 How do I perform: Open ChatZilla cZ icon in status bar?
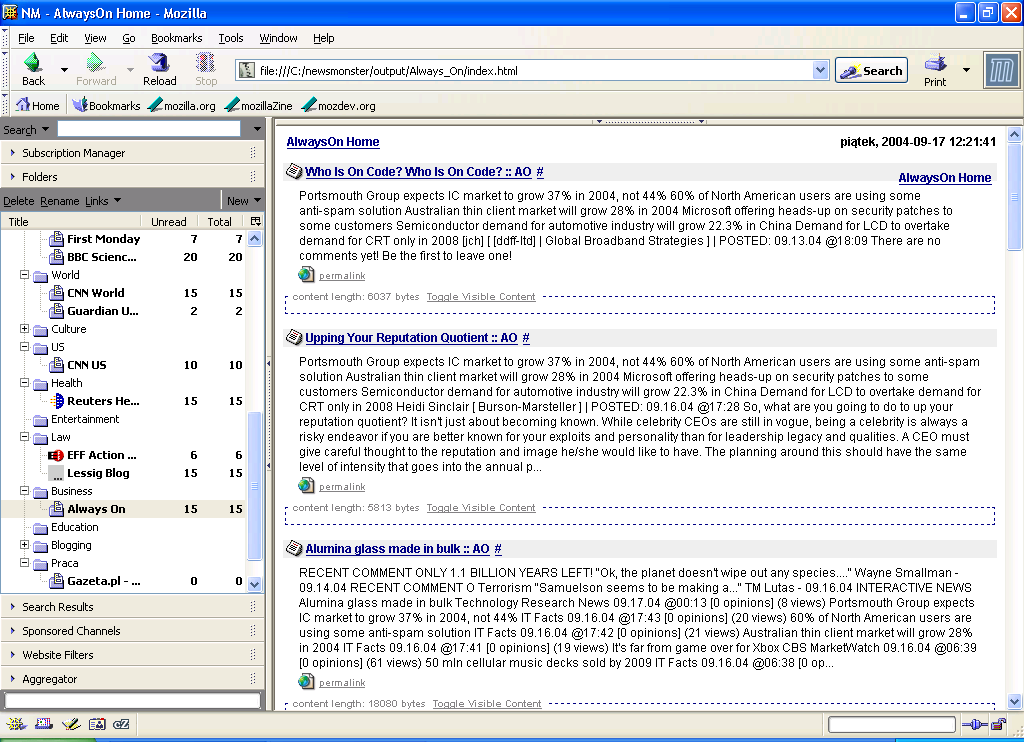pyautogui.click(x=121, y=724)
